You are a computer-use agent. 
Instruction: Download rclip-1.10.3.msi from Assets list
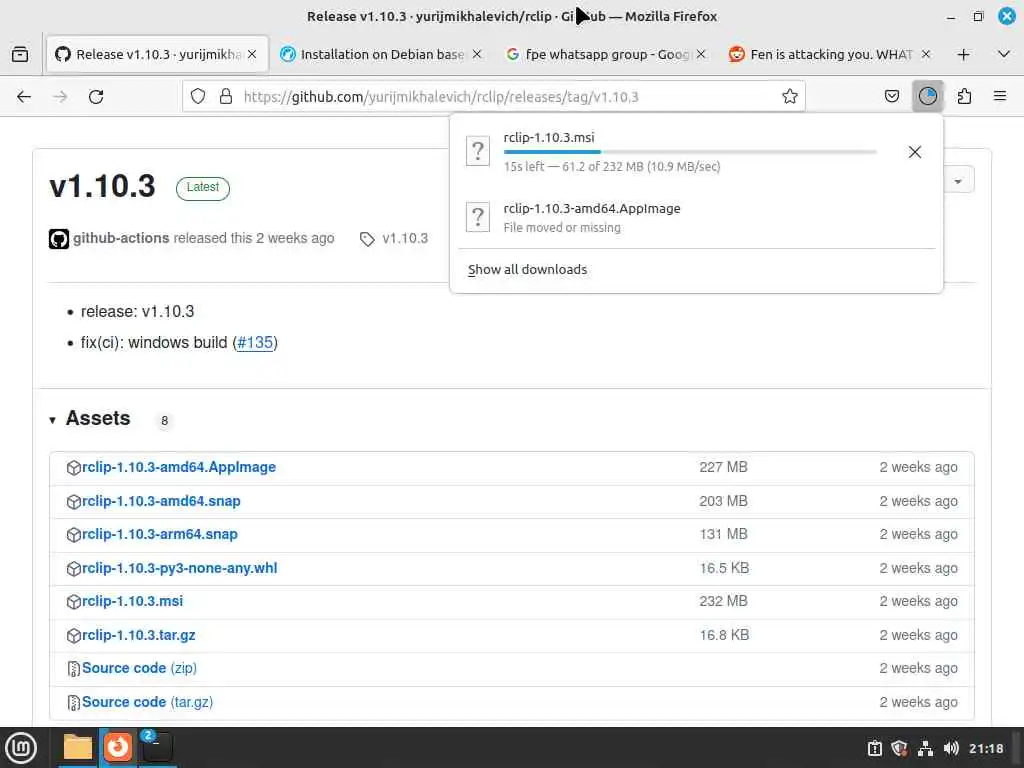coord(133,601)
